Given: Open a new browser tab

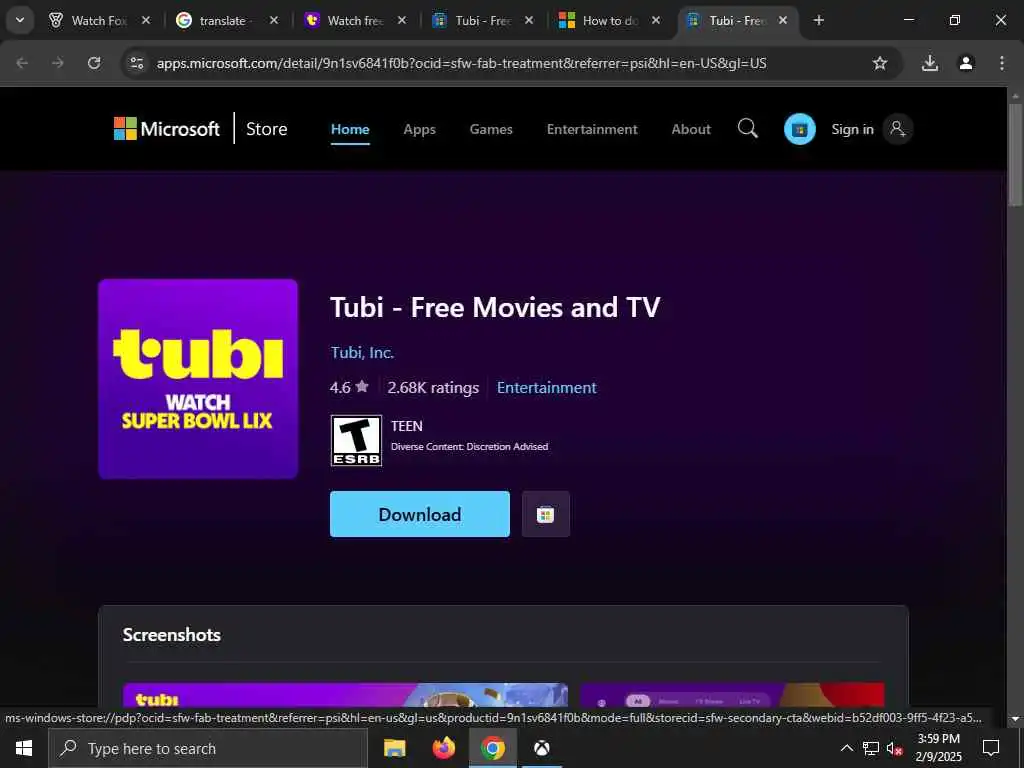Looking at the screenshot, I should (818, 20).
